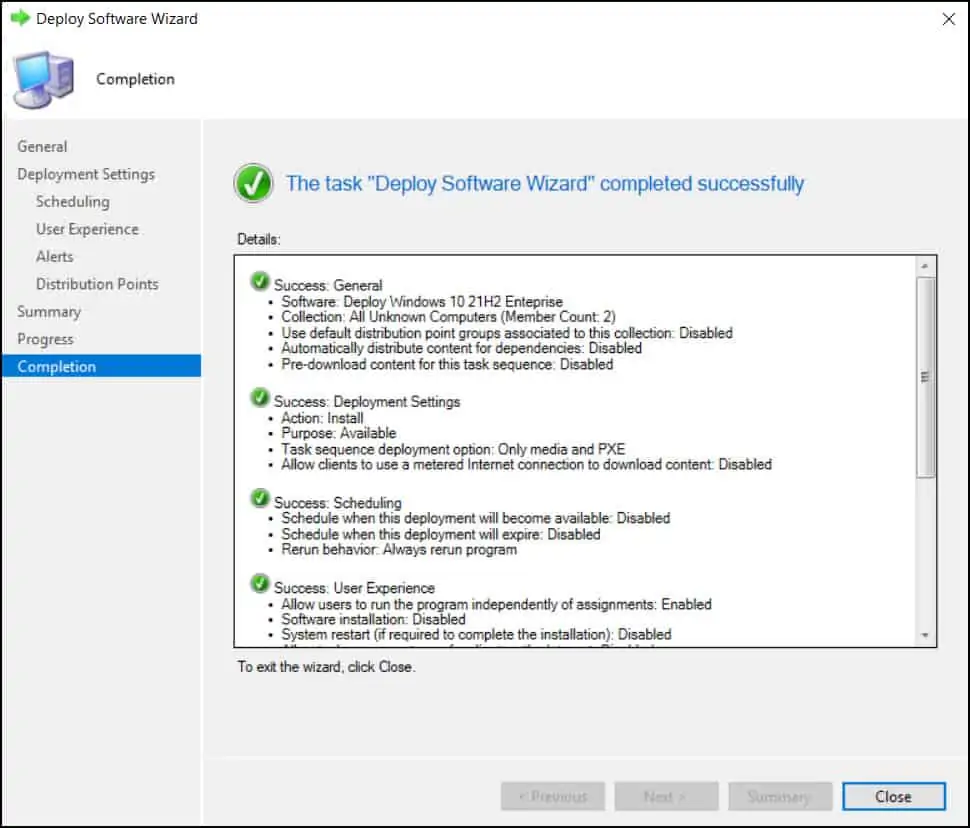Select the User Experience step

pyautogui.click(x=87, y=229)
